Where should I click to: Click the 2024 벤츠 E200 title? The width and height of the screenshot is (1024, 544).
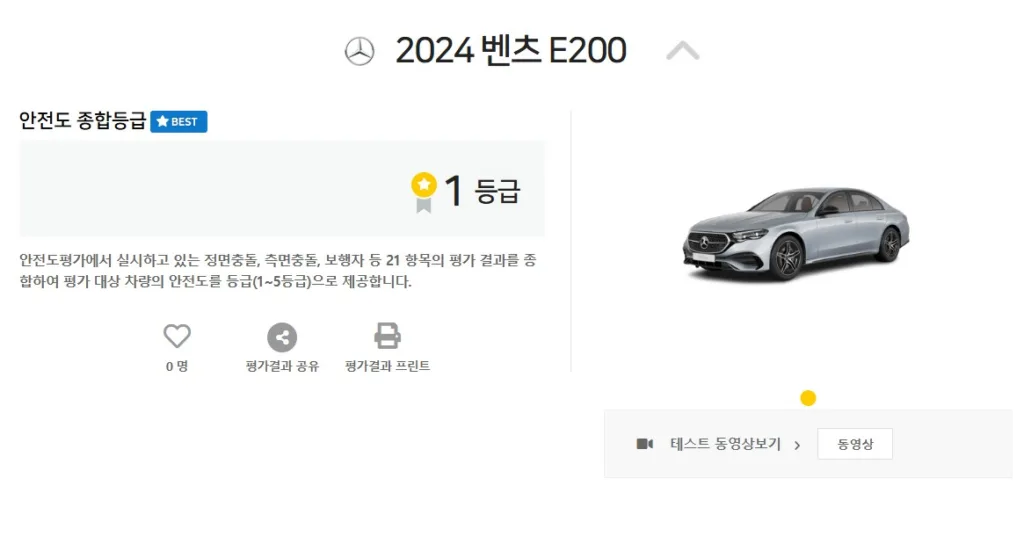511,50
